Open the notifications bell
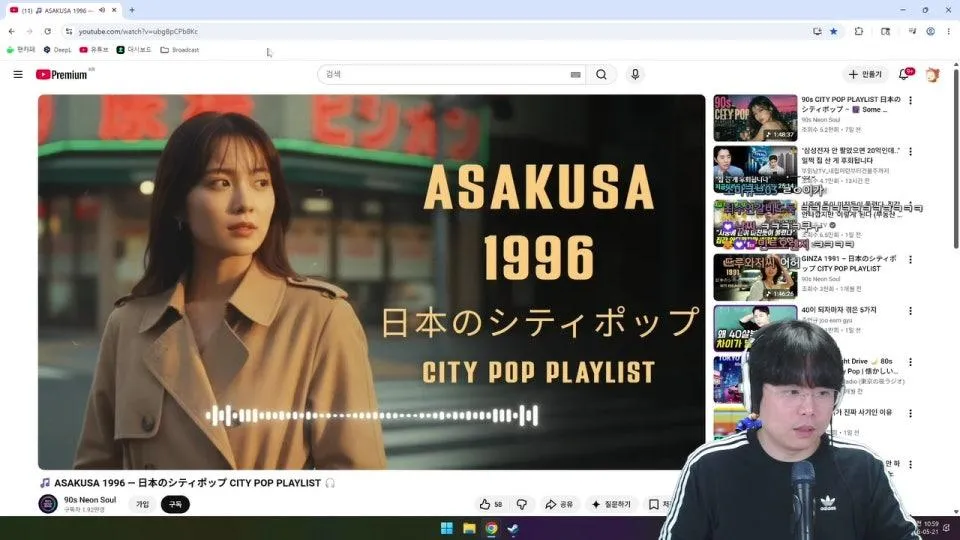The width and height of the screenshot is (960, 540). click(x=904, y=74)
